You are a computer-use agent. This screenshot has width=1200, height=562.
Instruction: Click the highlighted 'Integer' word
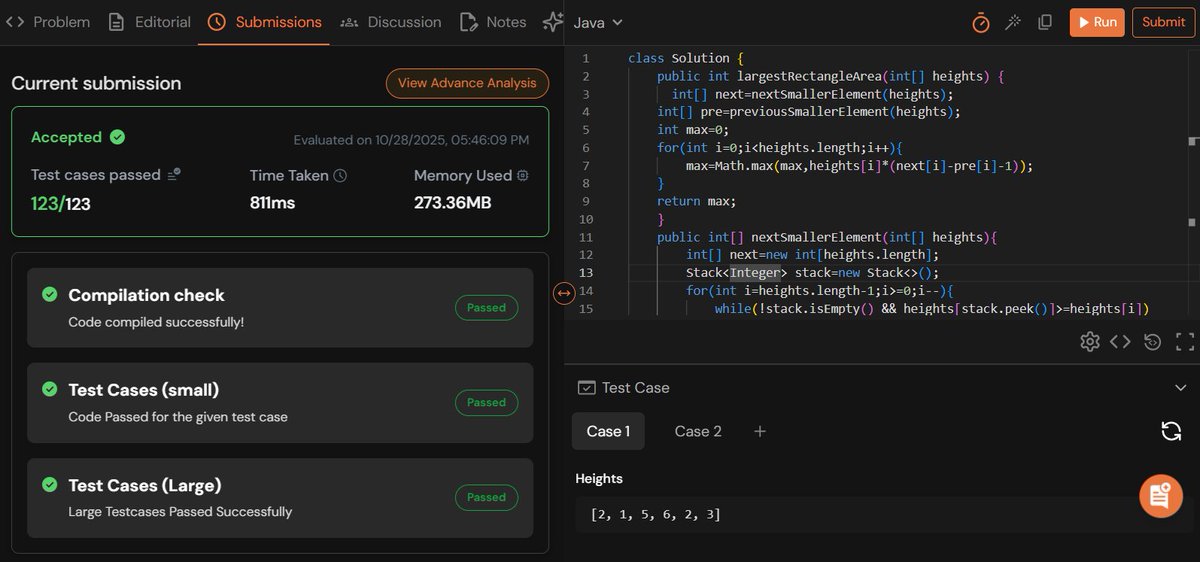pos(753,273)
